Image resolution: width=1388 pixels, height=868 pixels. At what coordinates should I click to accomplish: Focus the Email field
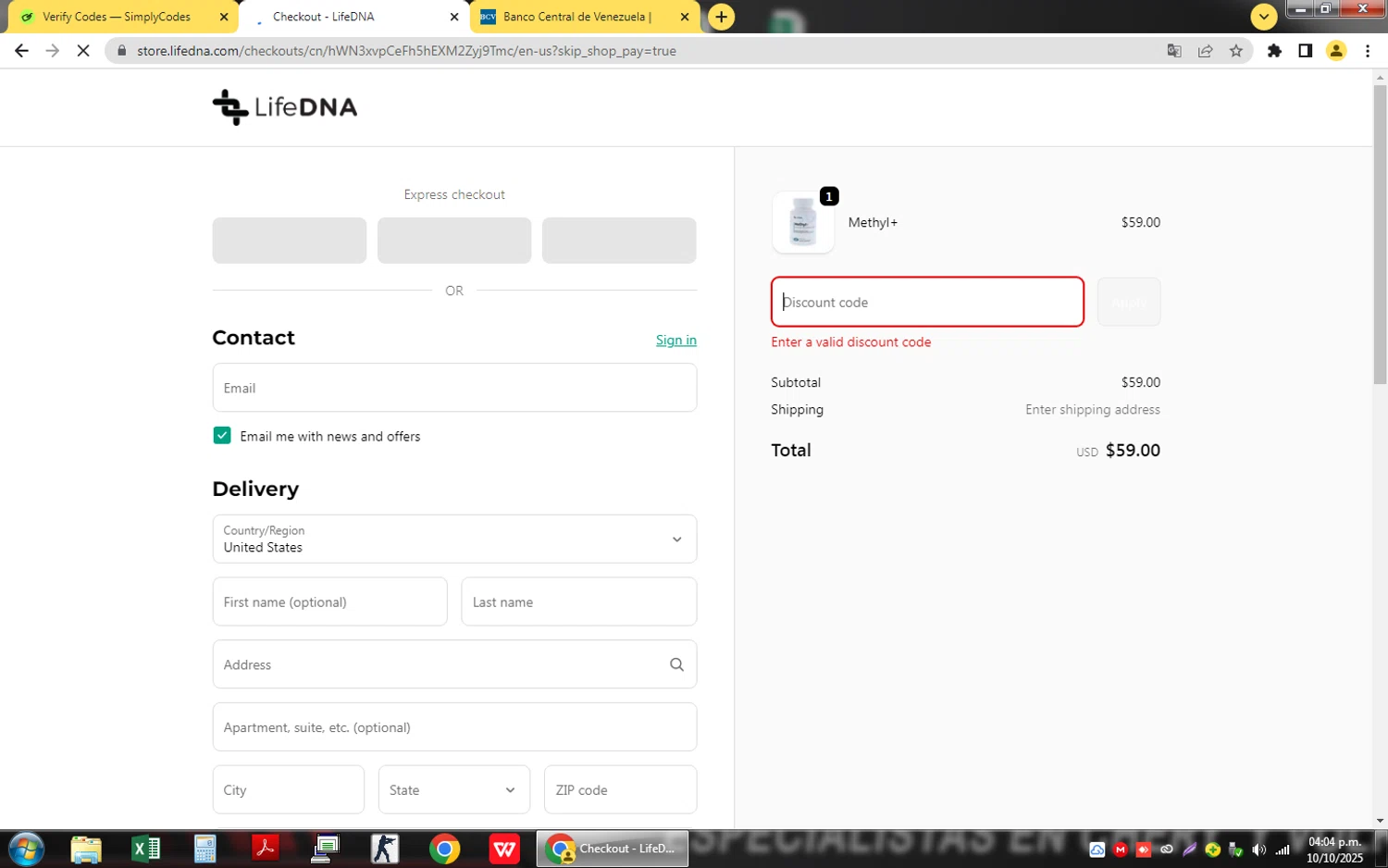click(454, 388)
